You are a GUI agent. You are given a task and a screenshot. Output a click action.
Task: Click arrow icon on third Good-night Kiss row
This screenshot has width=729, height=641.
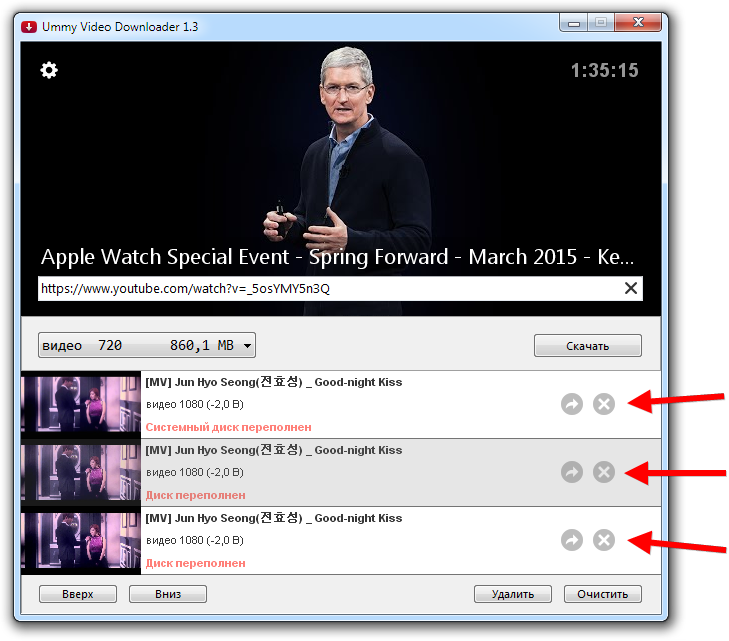572,540
